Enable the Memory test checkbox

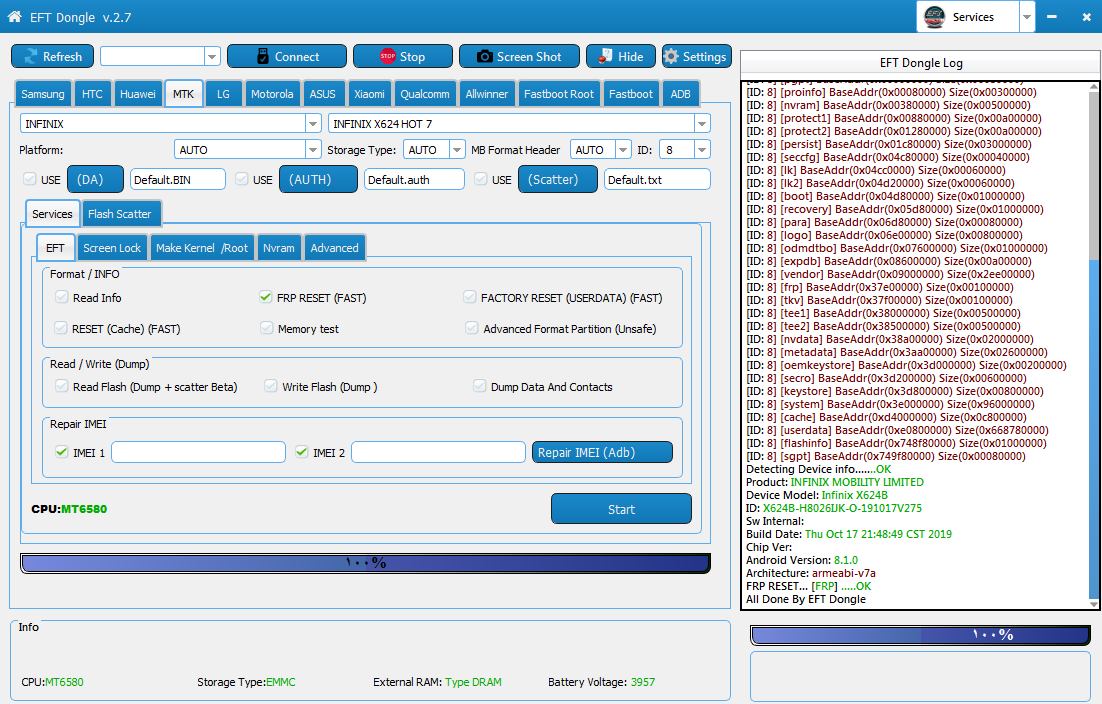[266, 328]
